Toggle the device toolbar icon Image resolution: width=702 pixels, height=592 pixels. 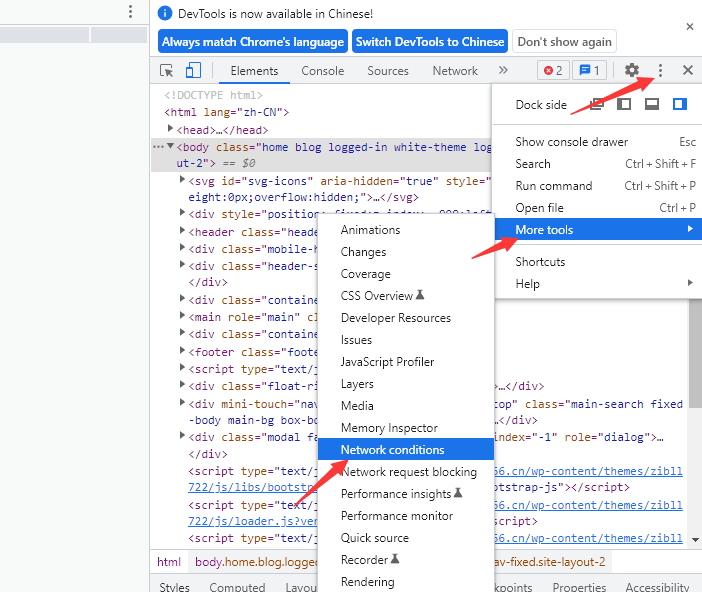coord(193,71)
